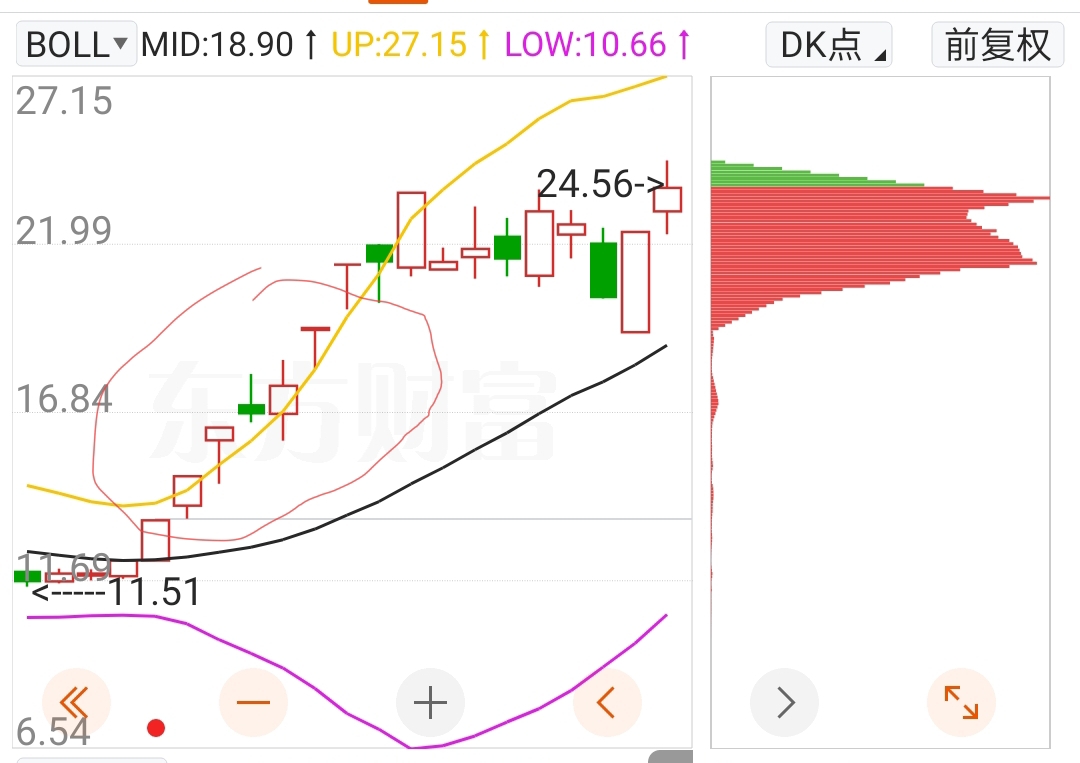Move chart back with left arrow
This screenshot has height=763, width=1080.
[607, 702]
